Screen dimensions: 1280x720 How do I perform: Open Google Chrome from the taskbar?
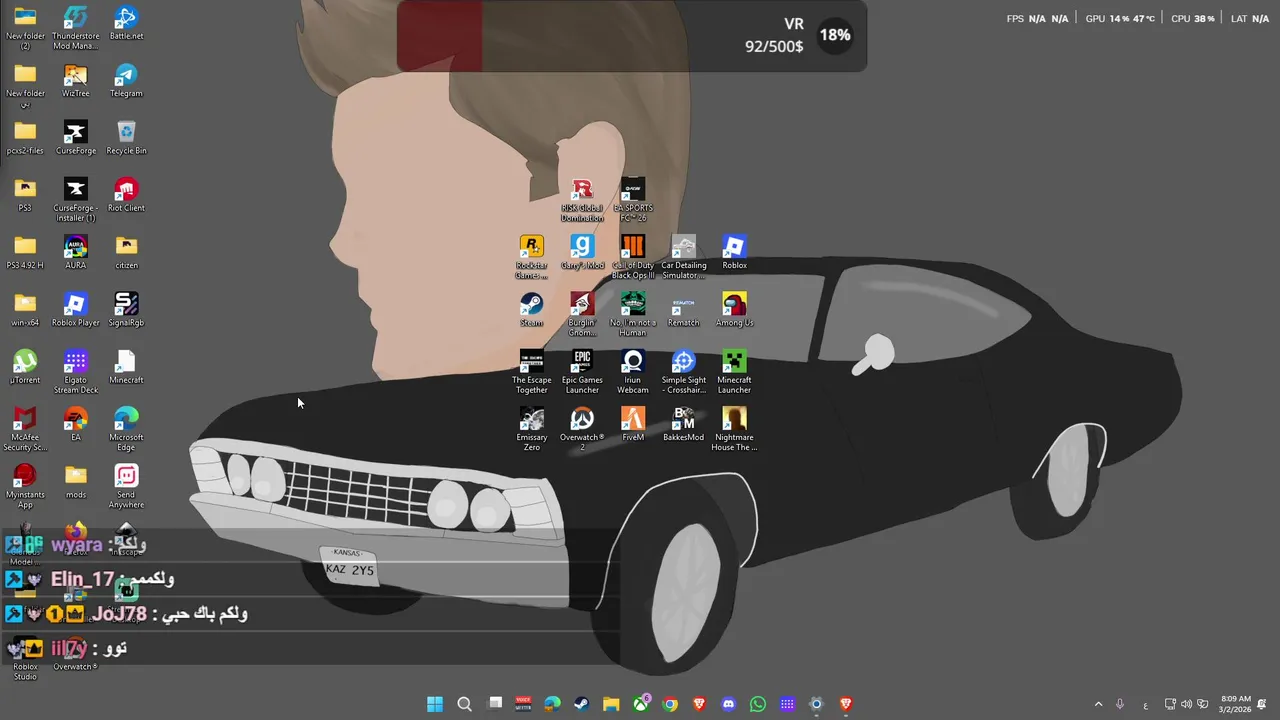tap(670, 704)
